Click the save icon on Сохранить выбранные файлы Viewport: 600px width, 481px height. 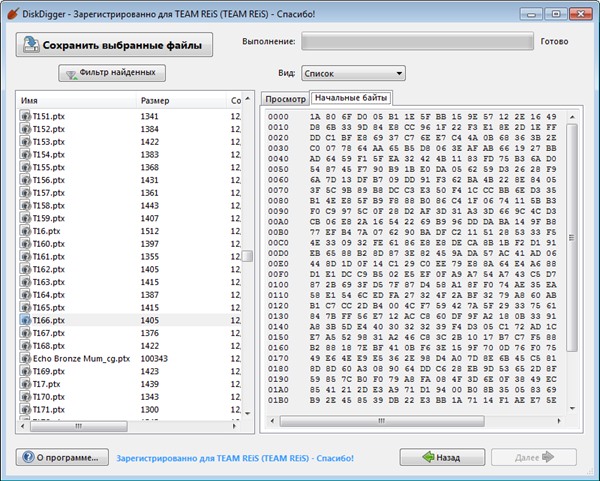pos(33,44)
